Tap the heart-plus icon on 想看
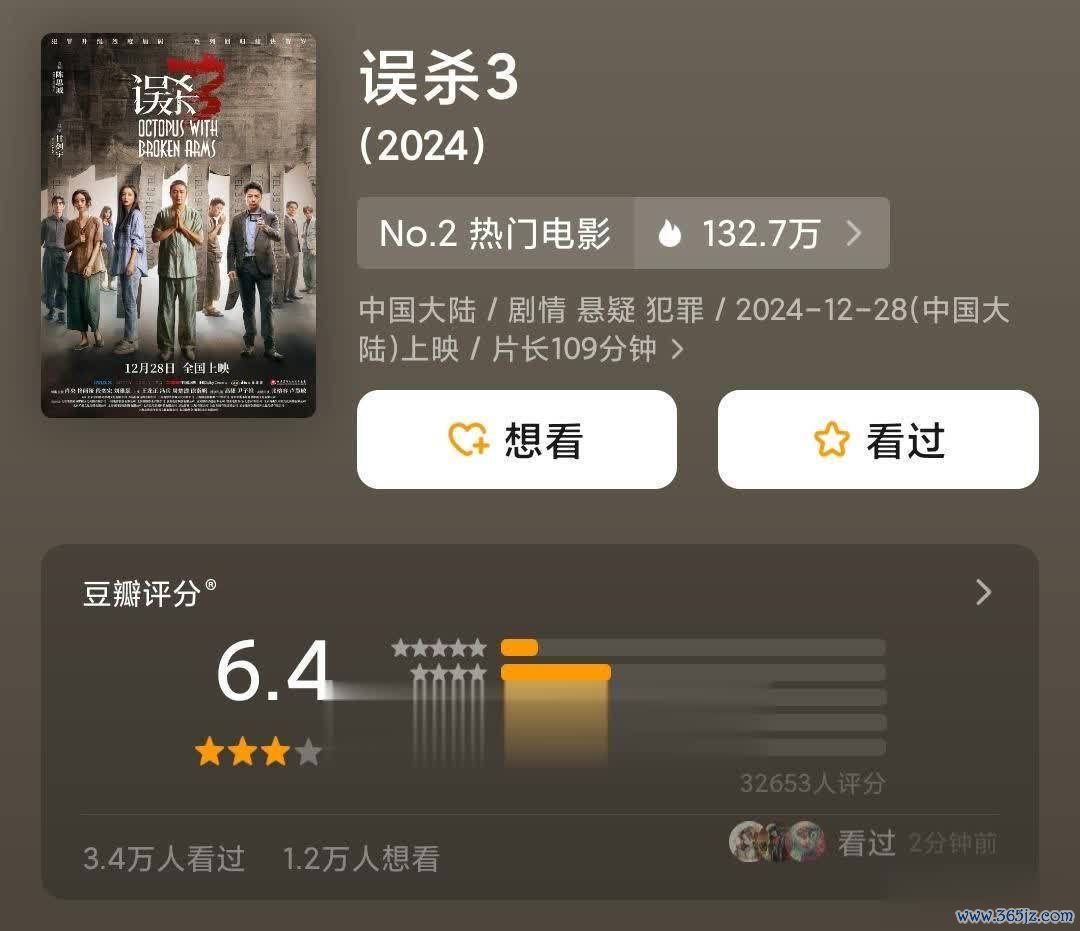 coord(468,439)
